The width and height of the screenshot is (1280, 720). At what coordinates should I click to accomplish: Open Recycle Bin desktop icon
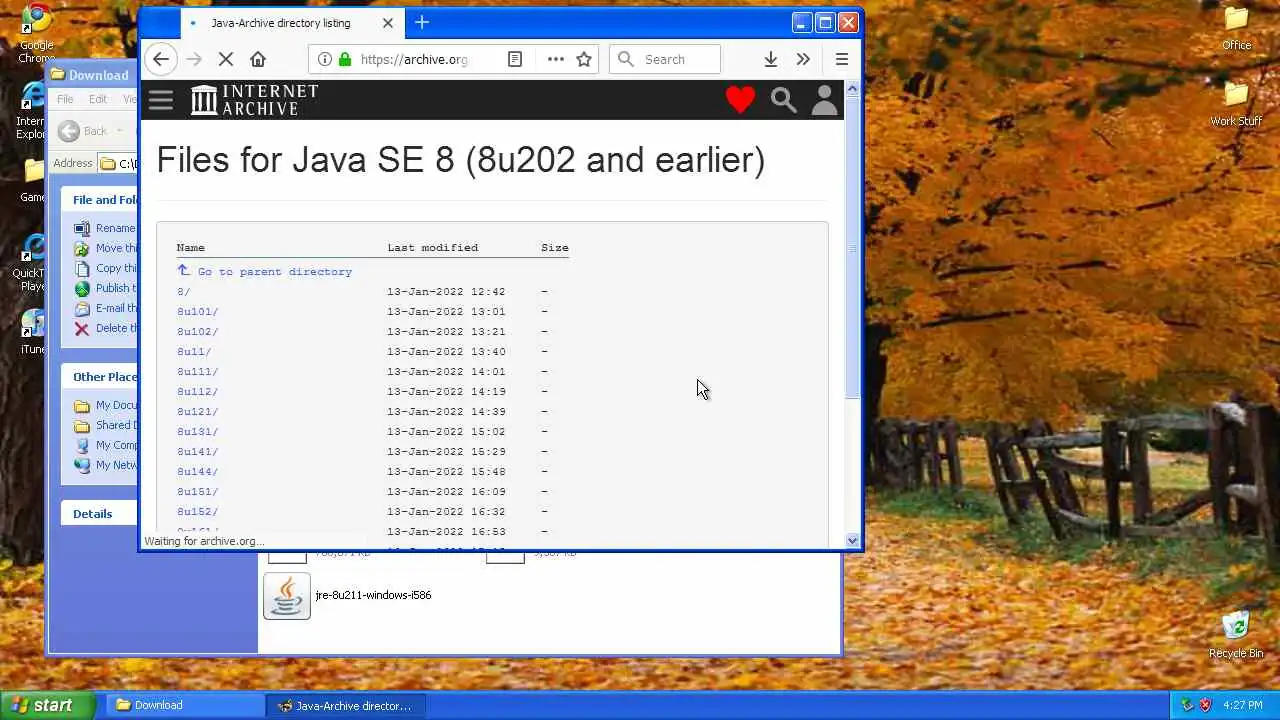pos(1236,635)
